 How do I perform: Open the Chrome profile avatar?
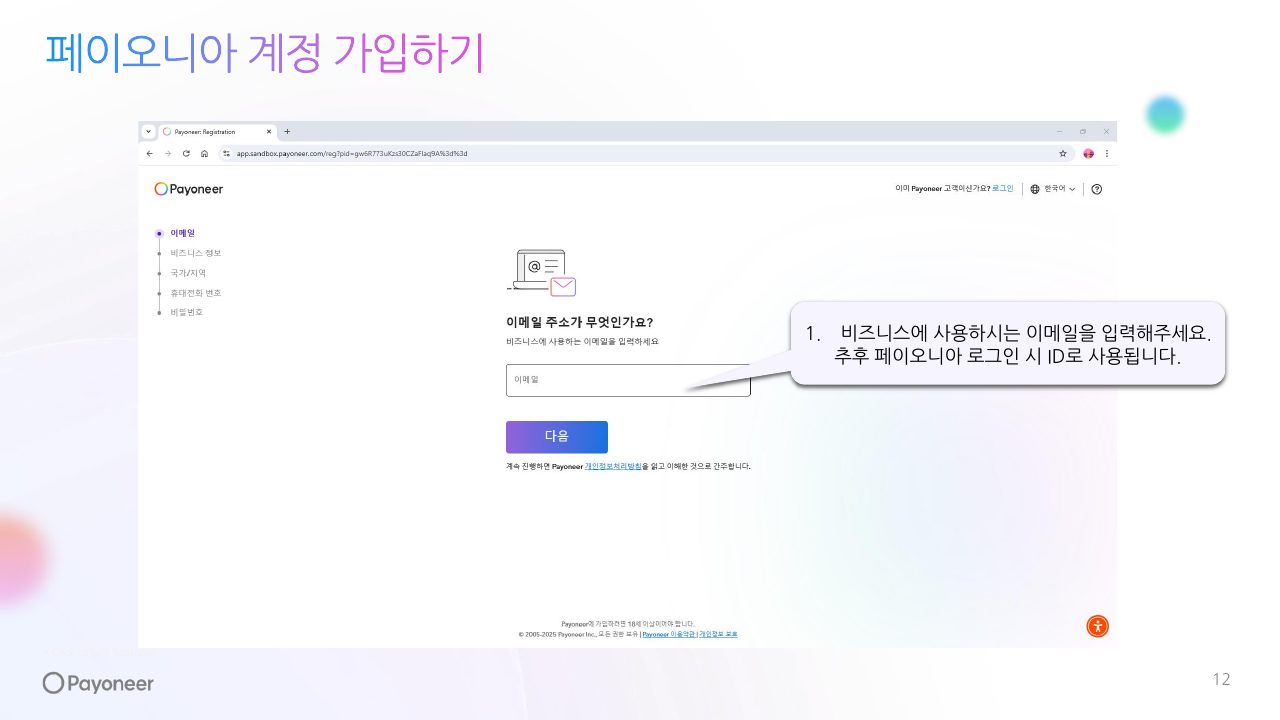click(1089, 154)
